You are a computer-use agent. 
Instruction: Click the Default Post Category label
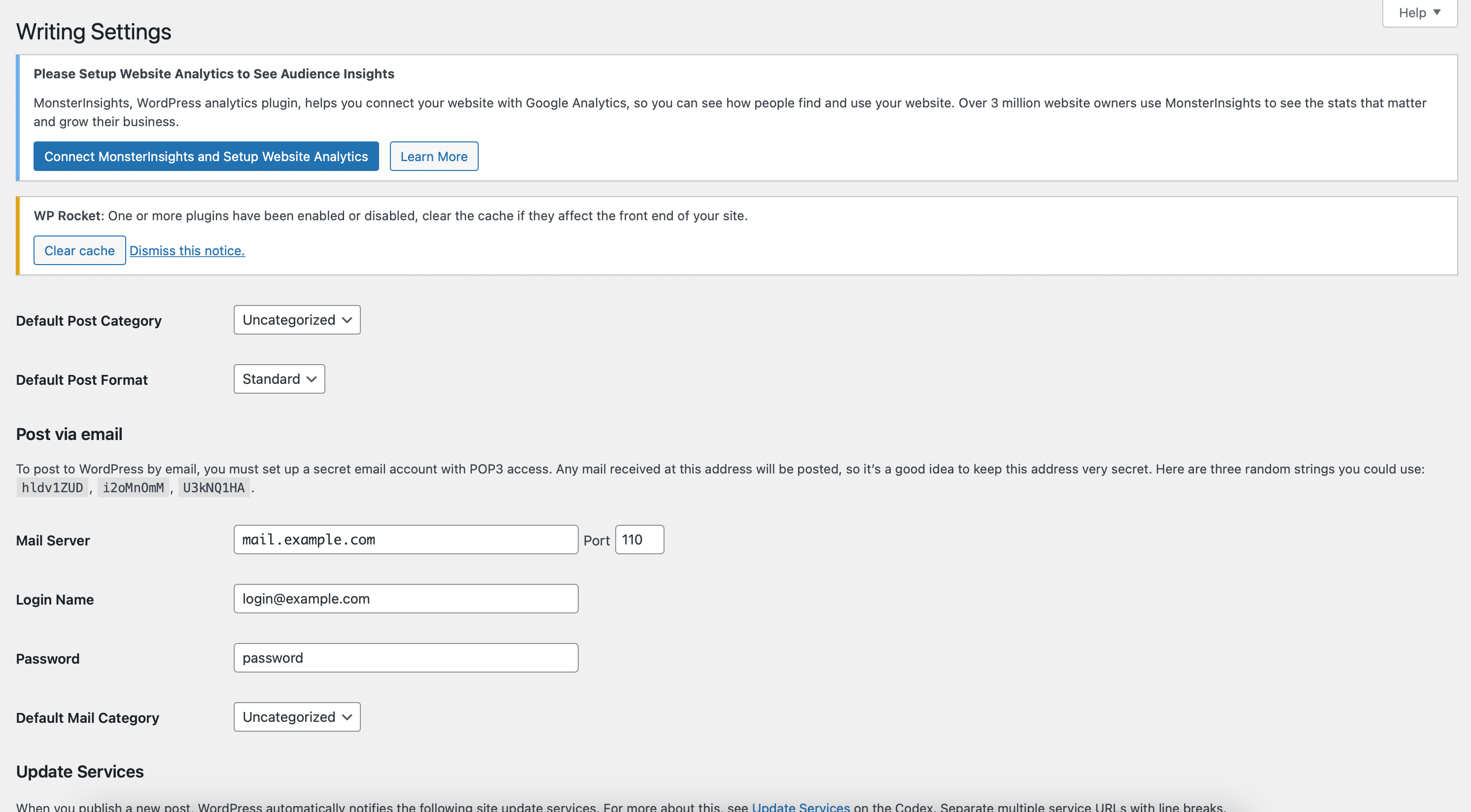tap(89, 321)
